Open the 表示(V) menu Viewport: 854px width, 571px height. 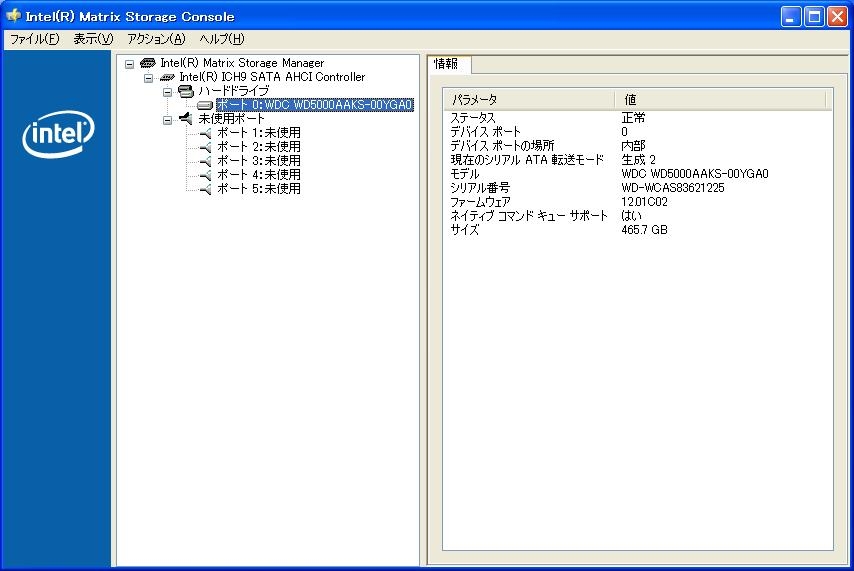point(93,39)
